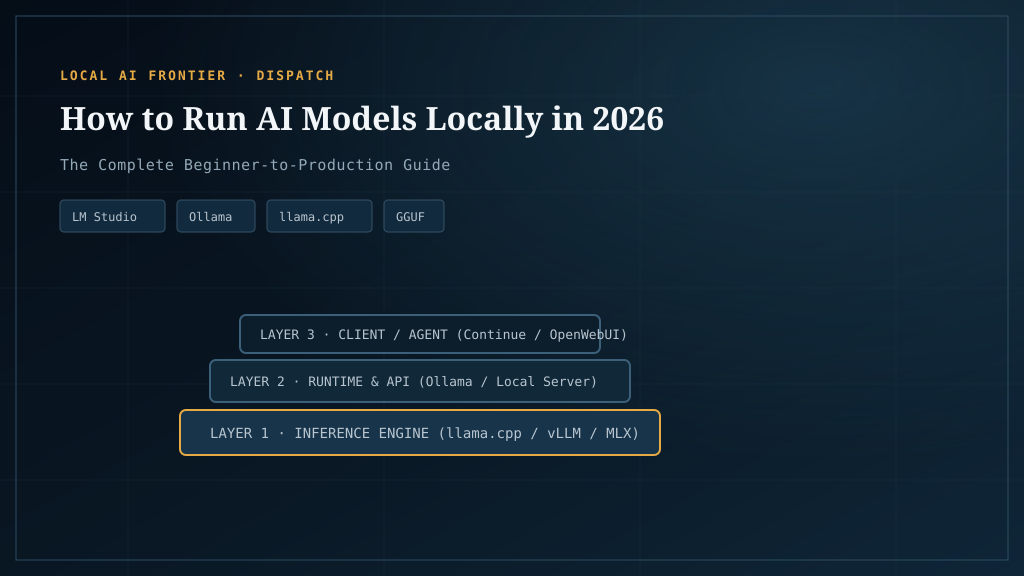
Task: Select the Layer 2 Runtime & API box
Action: [x=420, y=381]
